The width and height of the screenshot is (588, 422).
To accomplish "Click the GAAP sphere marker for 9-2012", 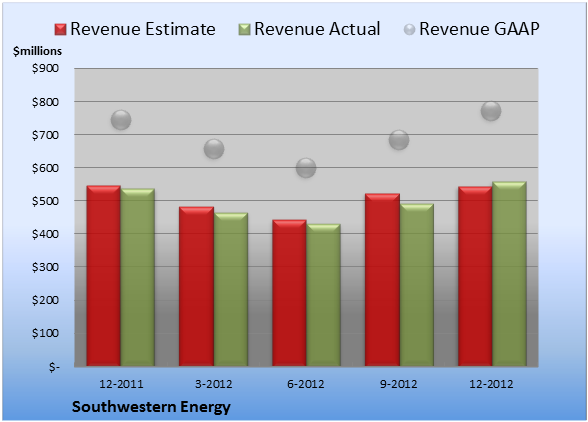I will [x=399, y=140].
